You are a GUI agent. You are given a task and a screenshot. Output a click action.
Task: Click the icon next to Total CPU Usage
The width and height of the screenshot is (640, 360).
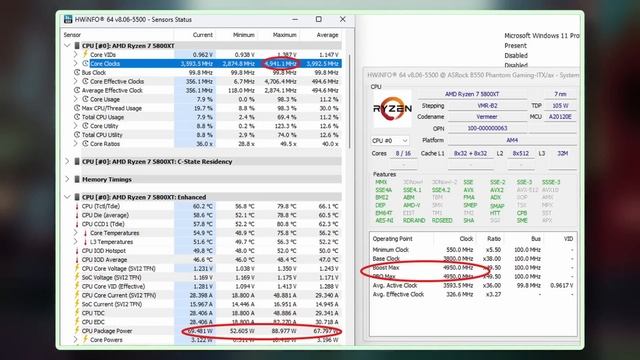click(x=77, y=117)
